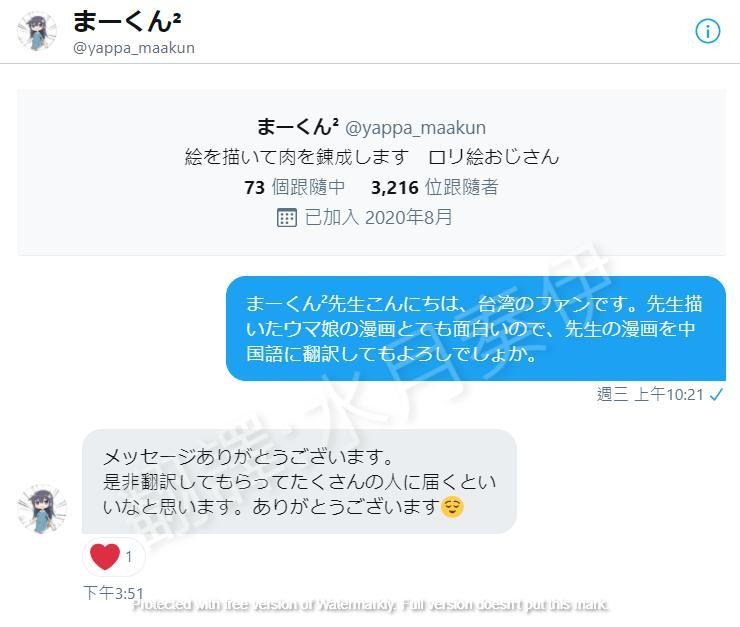Image resolution: width=740 pixels, height=627 pixels.
Task: View the 73 following count
Action: coord(294,187)
